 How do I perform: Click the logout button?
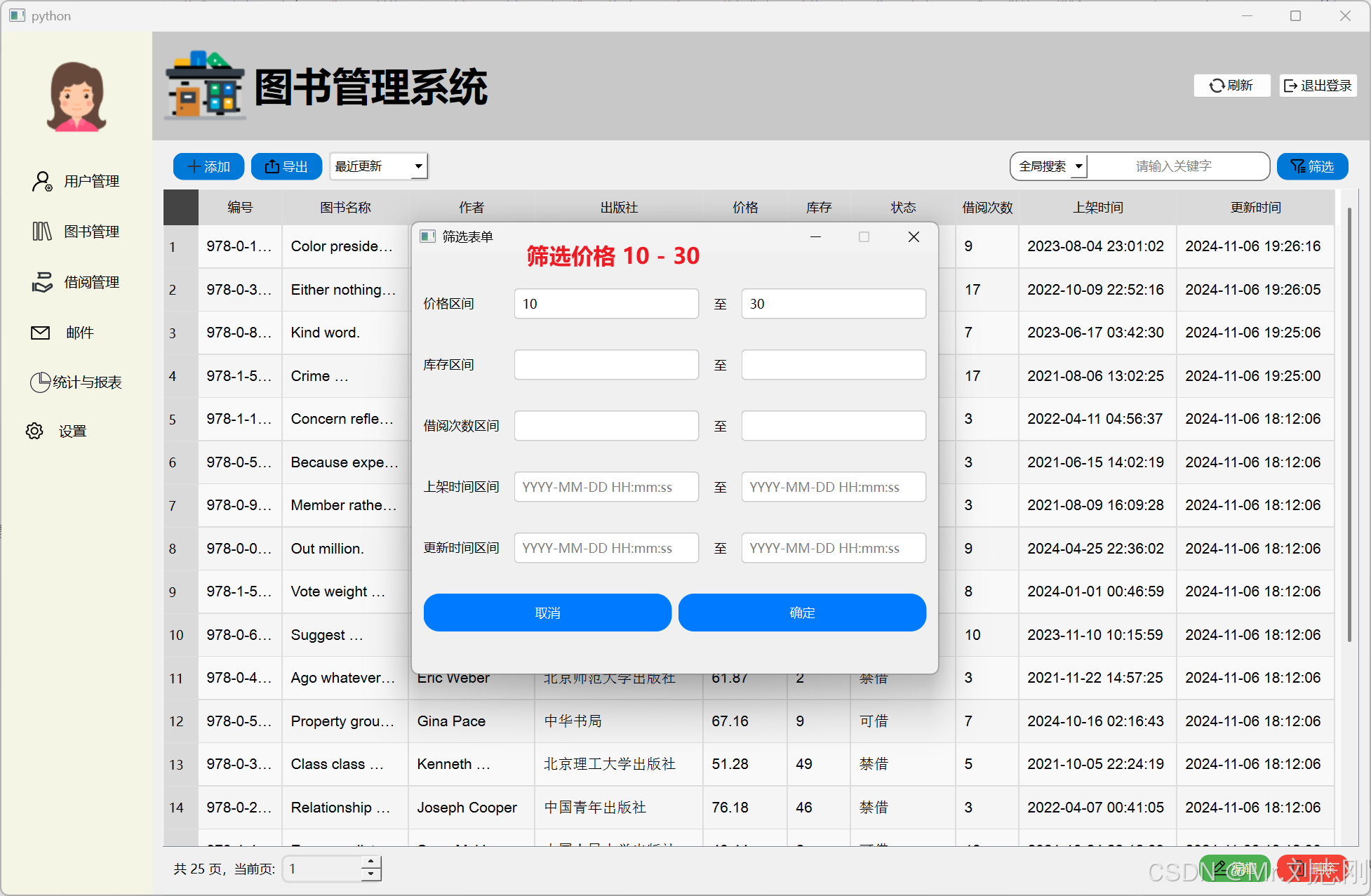point(1317,86)
